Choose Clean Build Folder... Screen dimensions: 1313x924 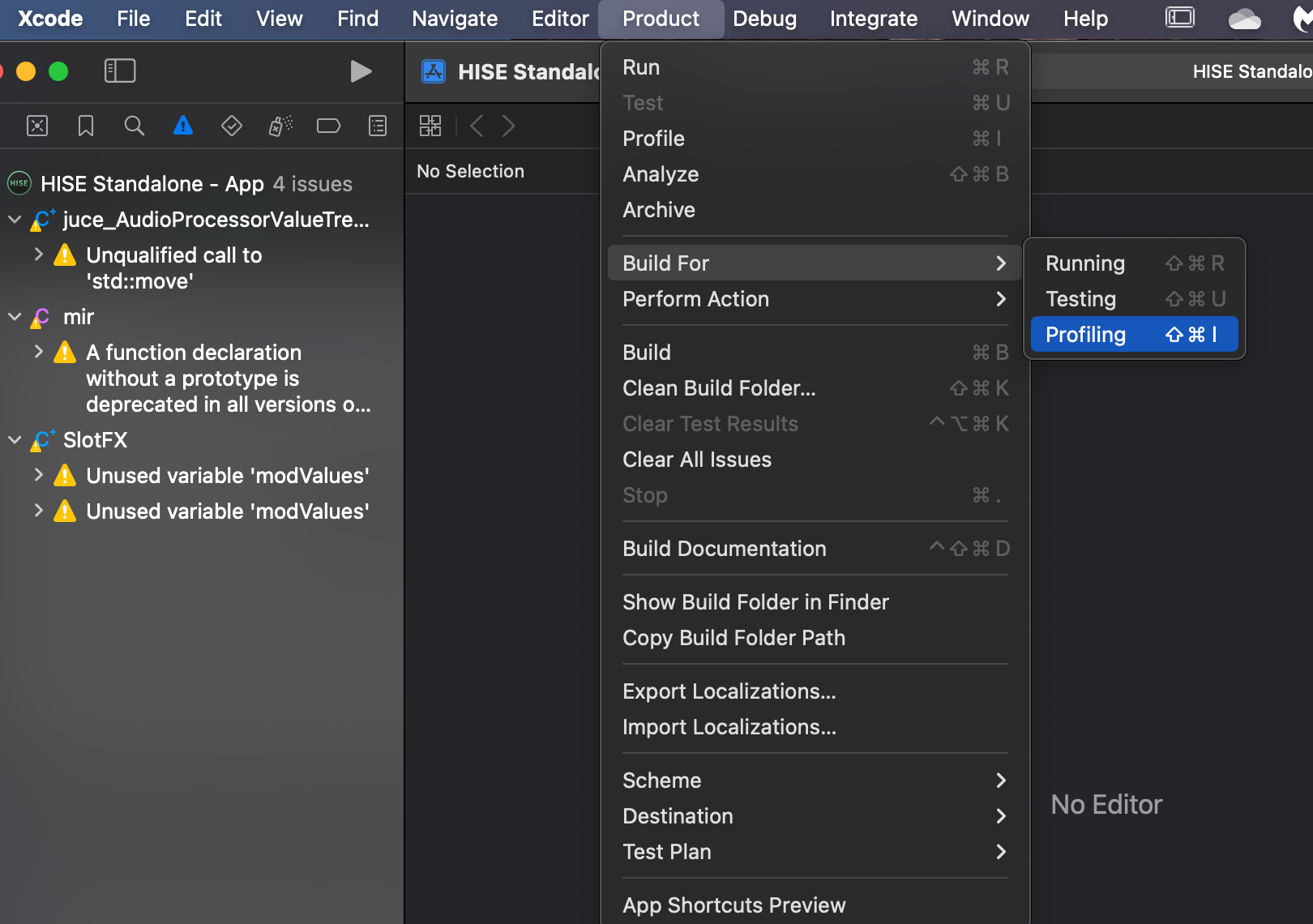click(x=815, y=388)
